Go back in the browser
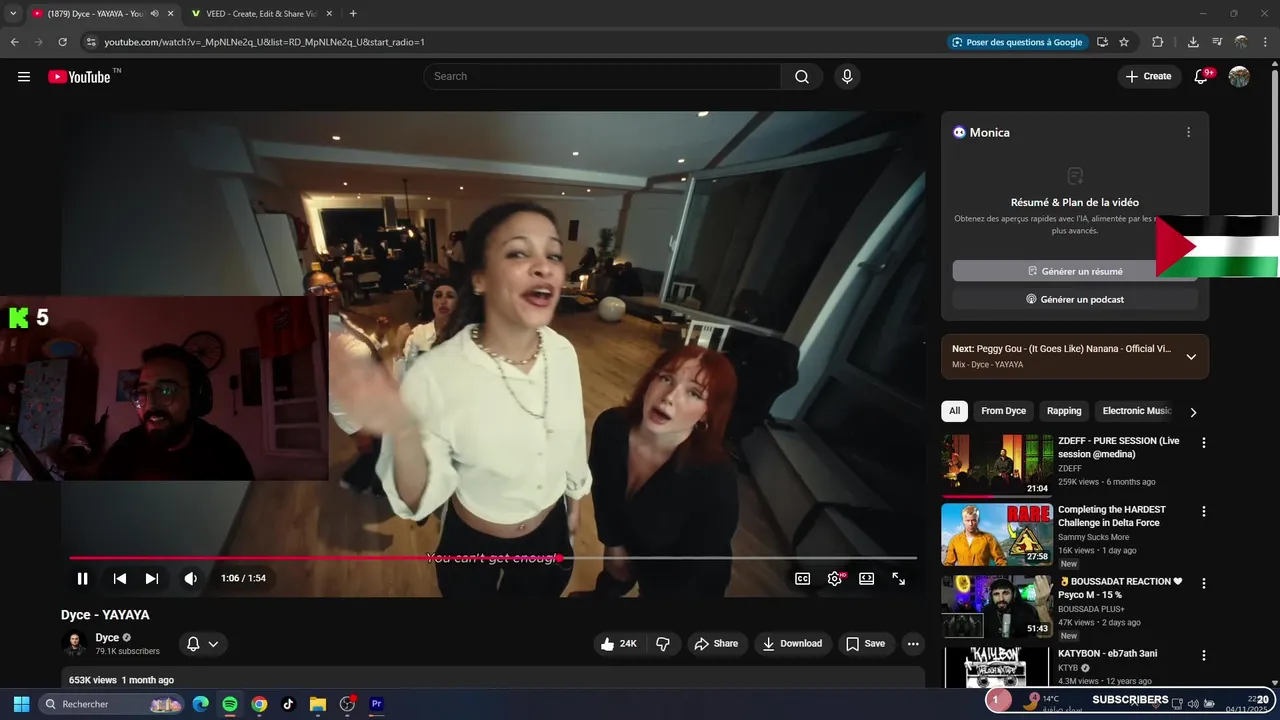Screen dimensions: 1280x720 pos(14,42)
